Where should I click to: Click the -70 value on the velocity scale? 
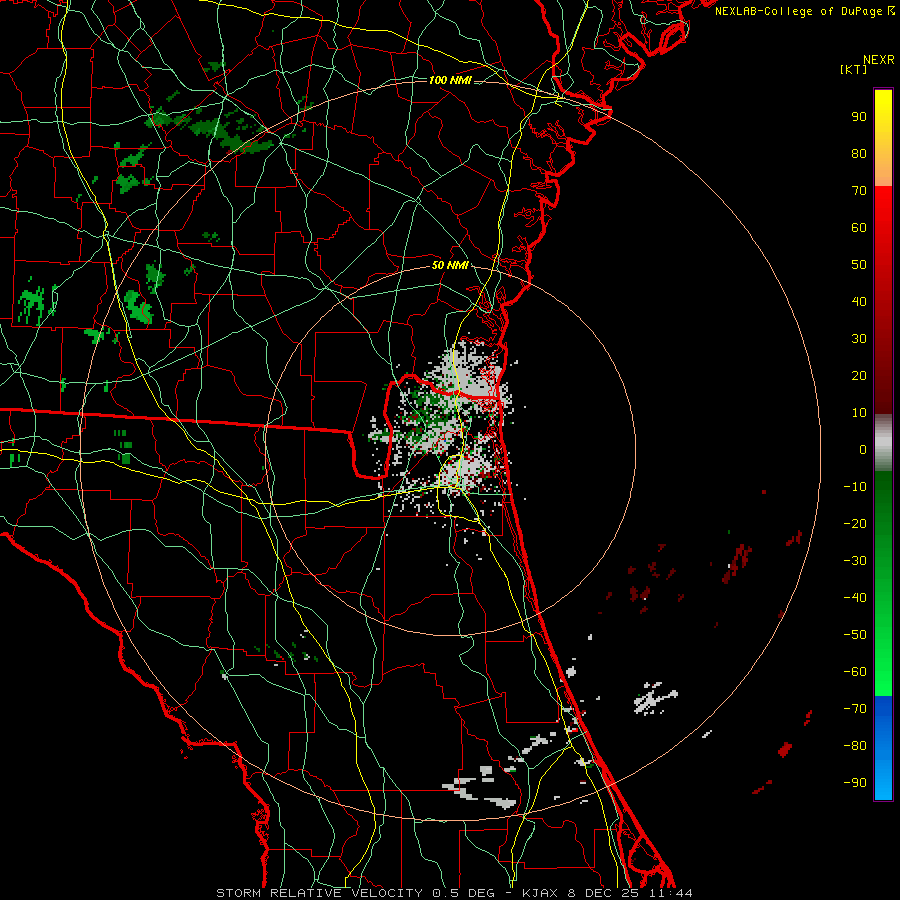coord(855,709)
